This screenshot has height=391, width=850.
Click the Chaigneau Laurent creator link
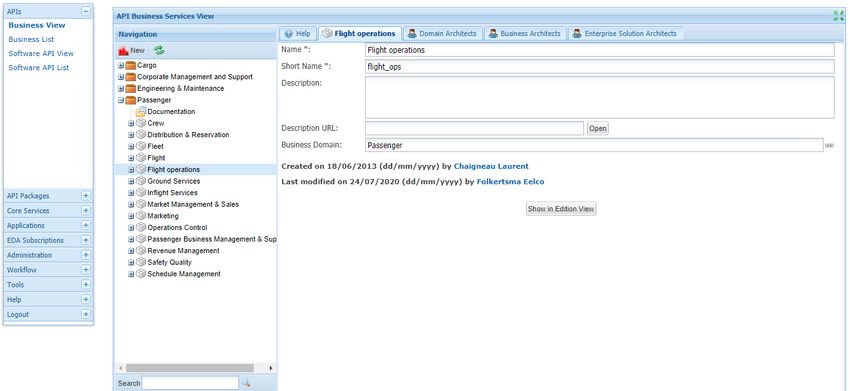(491, 166)
